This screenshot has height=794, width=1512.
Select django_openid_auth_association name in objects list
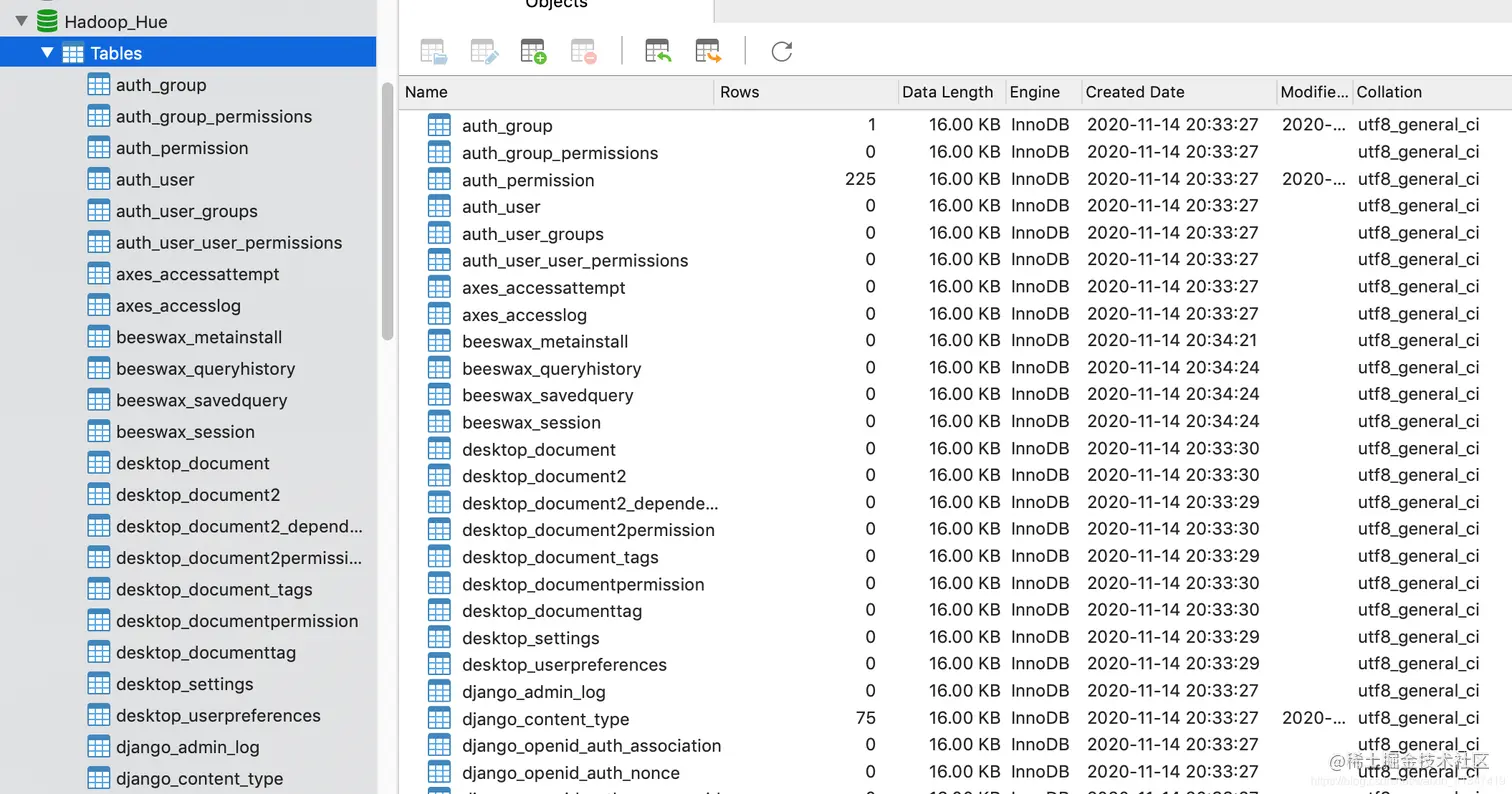click(591, 746)
